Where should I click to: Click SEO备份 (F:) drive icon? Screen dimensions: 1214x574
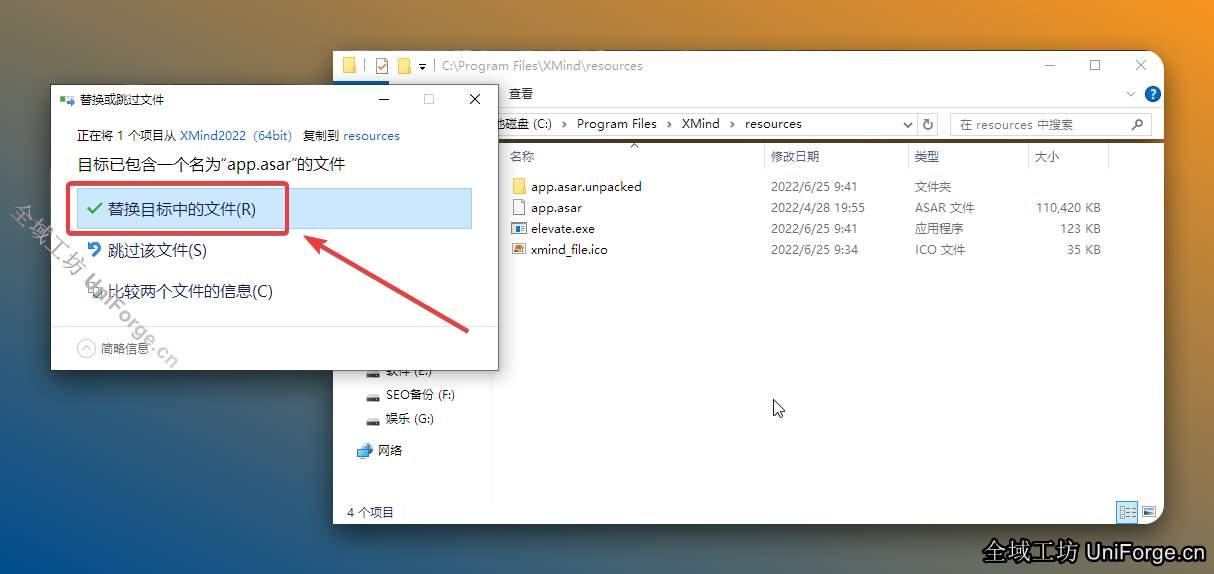(x=373, y=396)
